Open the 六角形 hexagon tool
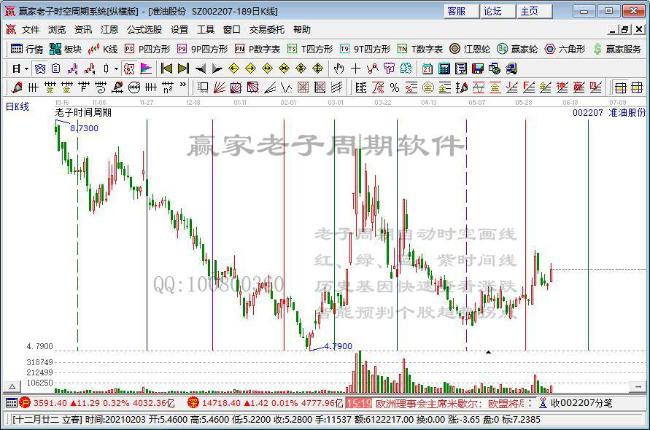This screenshot has height=430, width=650. coord(565,49)
